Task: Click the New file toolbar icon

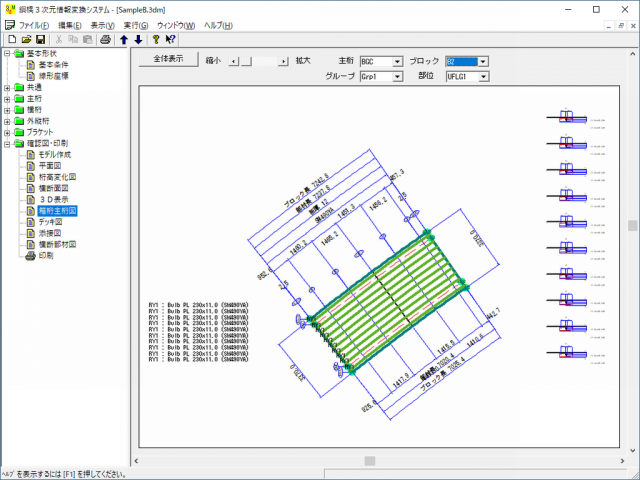Action: click(x=11, y=39)
